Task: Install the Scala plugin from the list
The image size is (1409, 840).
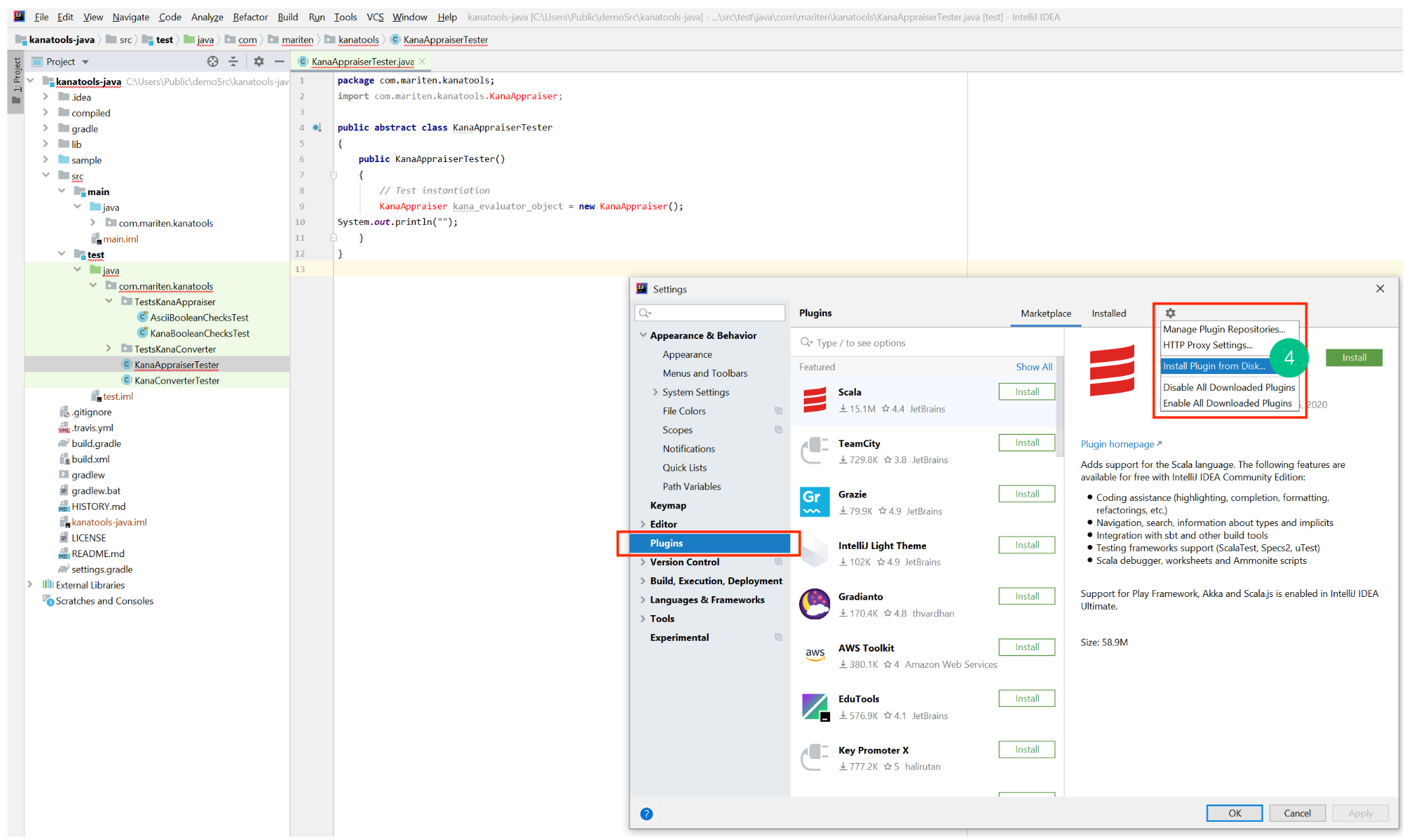Action: coord(1027,392)
